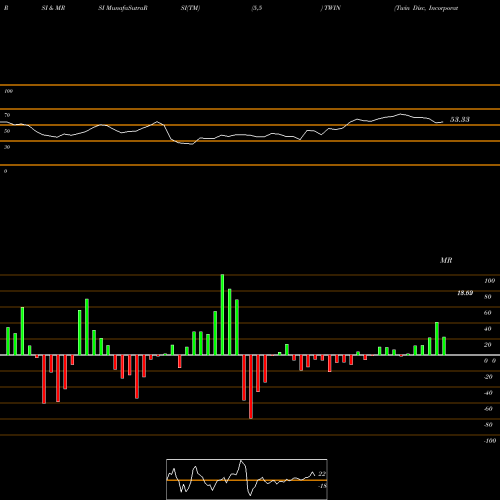Click the RSI value label 53.33
The width and height of the screenshot is (500, 500).
(x=460, y=120)
